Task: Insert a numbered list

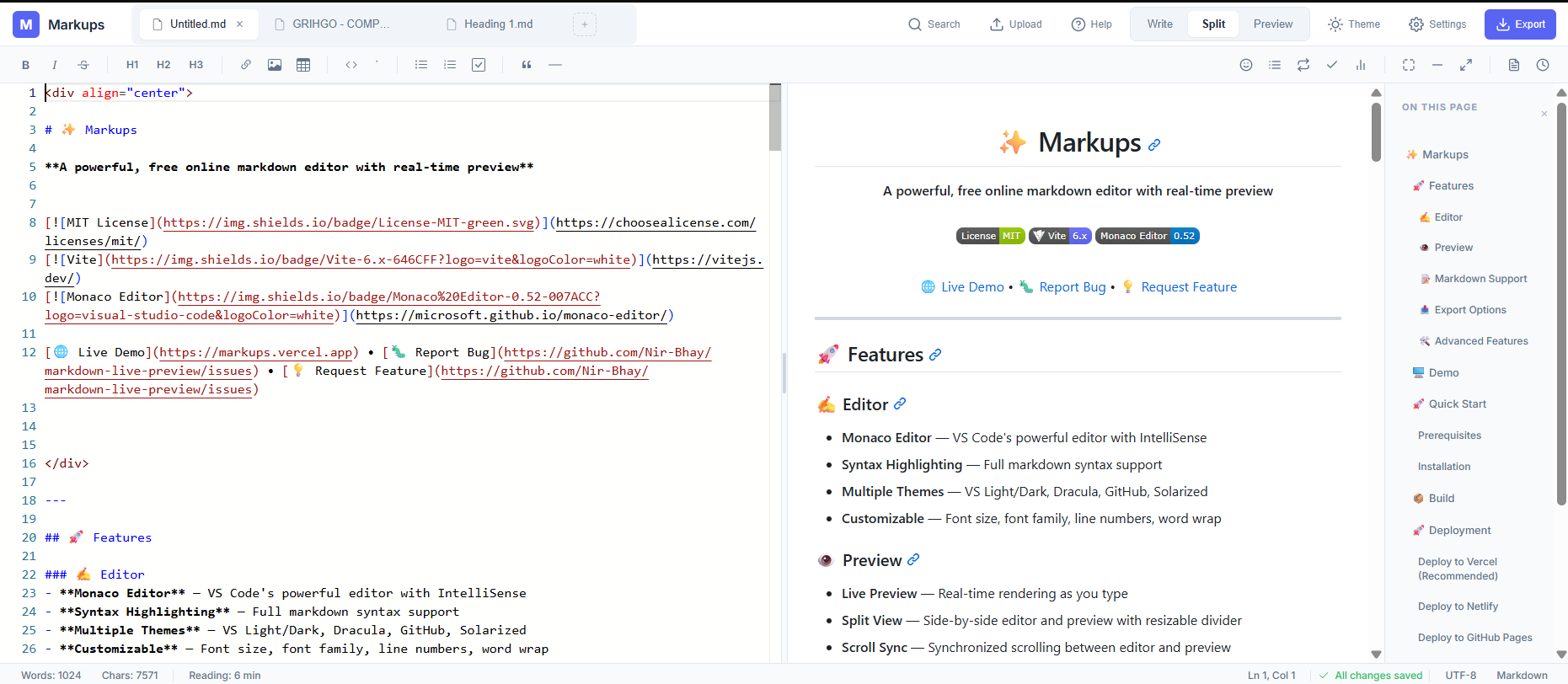Action: [450, 65]
